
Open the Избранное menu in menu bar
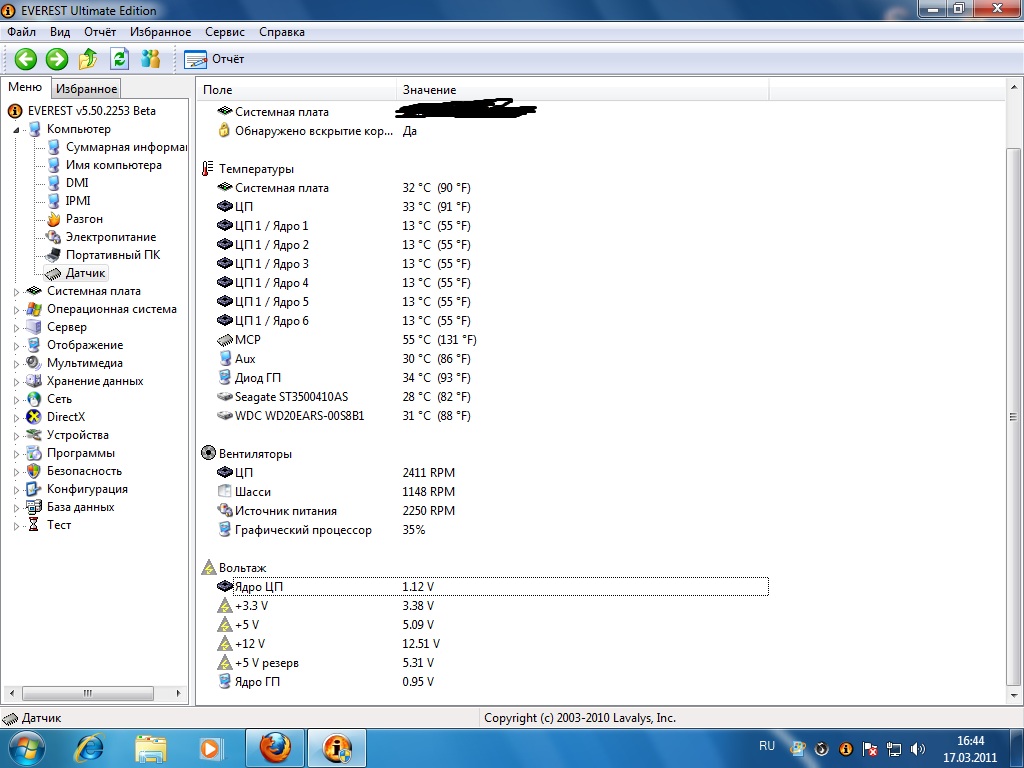coord(160,32)
